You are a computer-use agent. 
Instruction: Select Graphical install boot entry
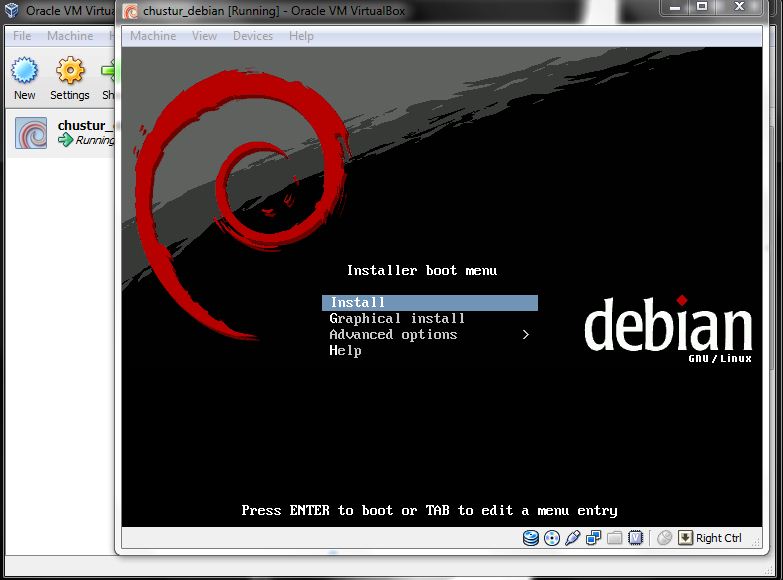pyautogui.click(x=397, y=318)
